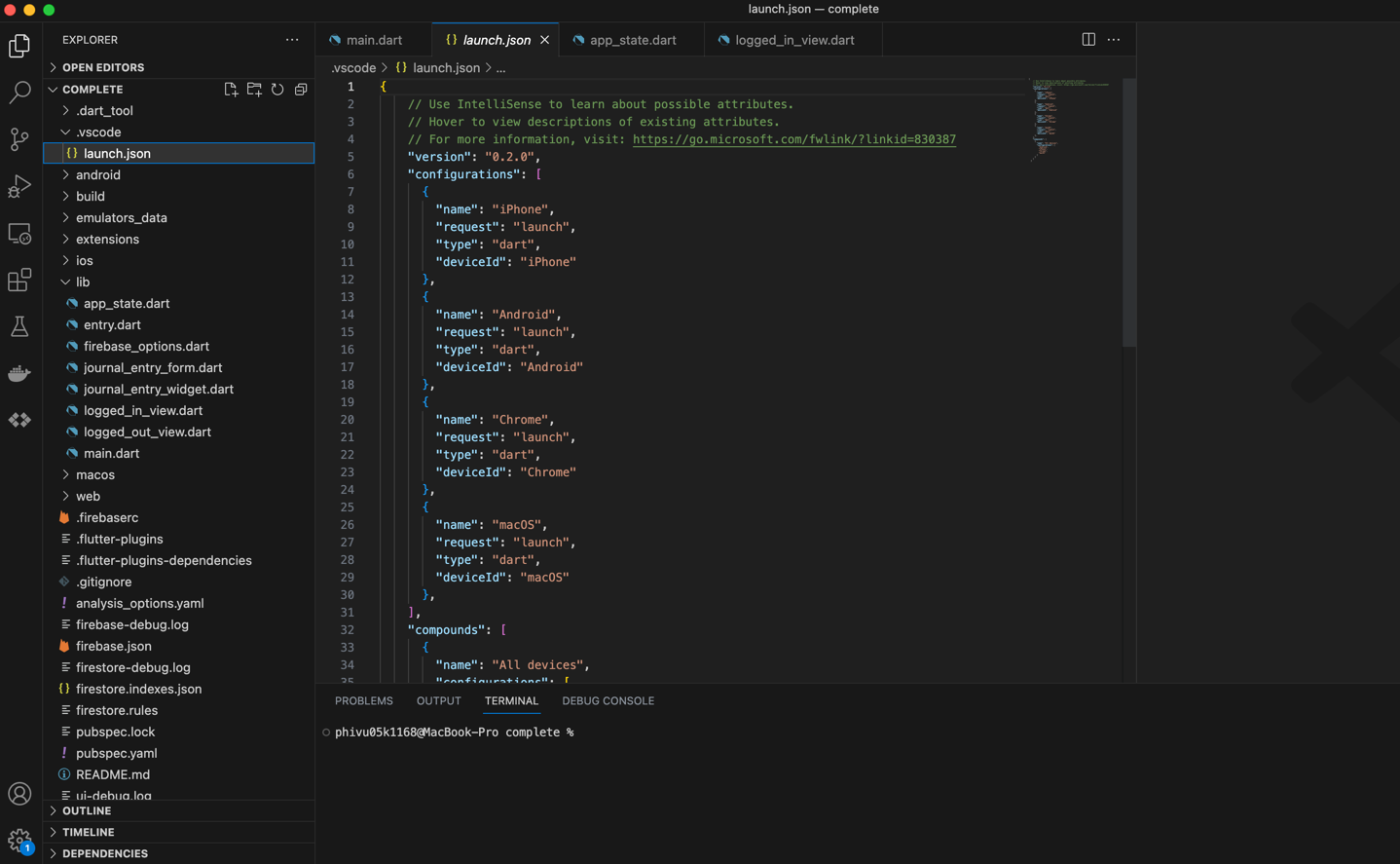This screenshot has height=864, width=1400.
Task: Open the Run and Debug view
Action: coord(19,186)
